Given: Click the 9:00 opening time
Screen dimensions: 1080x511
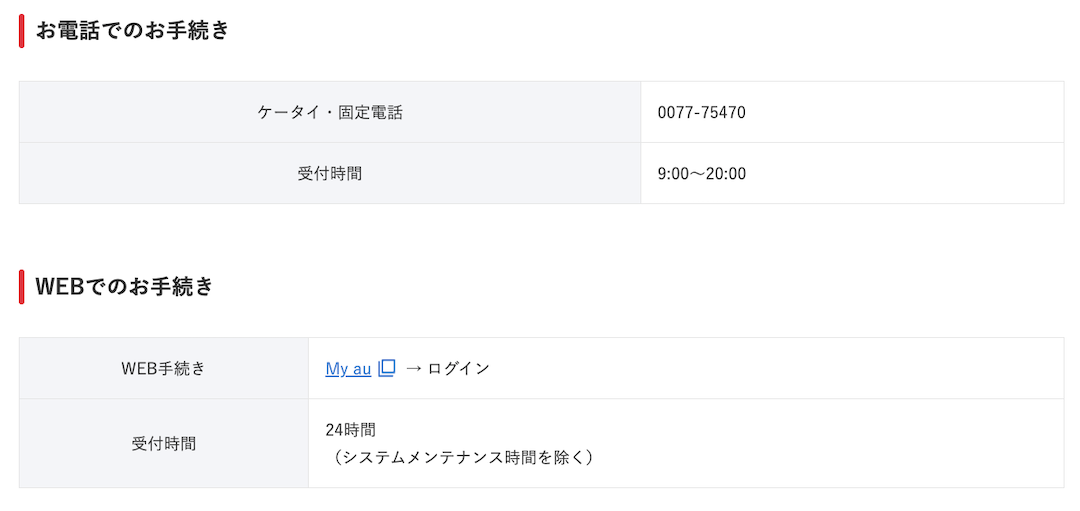Looking at the screenshot, I should 674,173.
